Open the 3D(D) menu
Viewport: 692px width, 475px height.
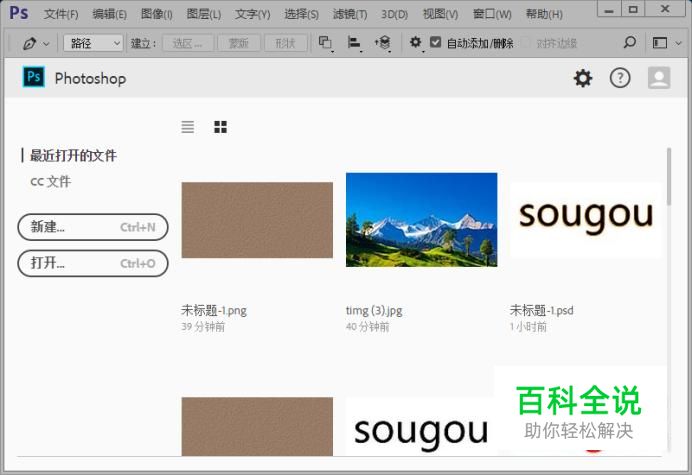point(395,14)
